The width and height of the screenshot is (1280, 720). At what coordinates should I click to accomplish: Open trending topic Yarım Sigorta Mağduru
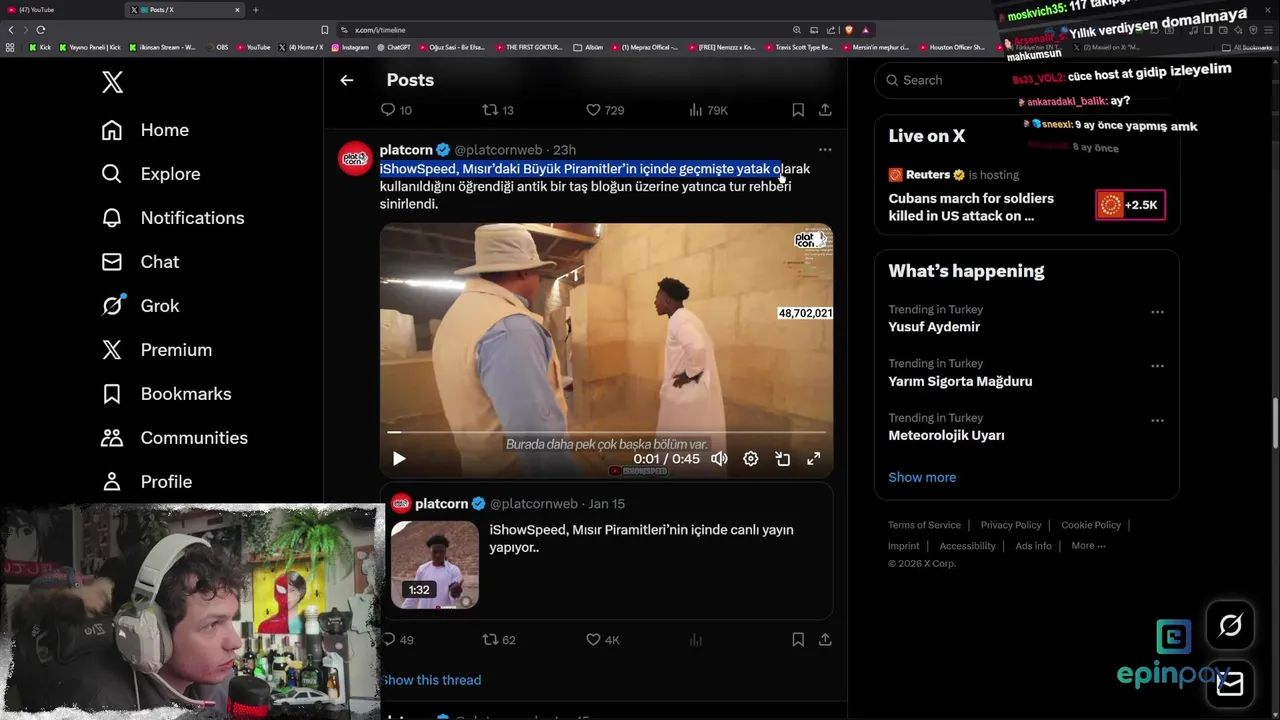click(x=960, y=381)
